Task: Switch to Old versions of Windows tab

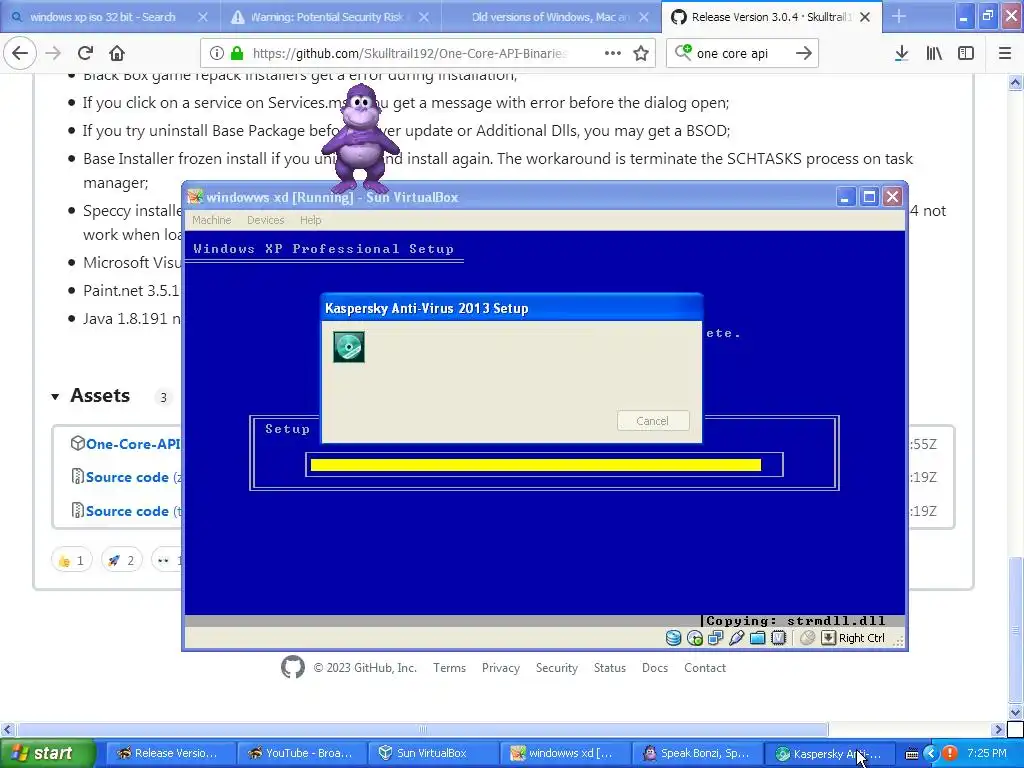Action: (x=550, y=17)
